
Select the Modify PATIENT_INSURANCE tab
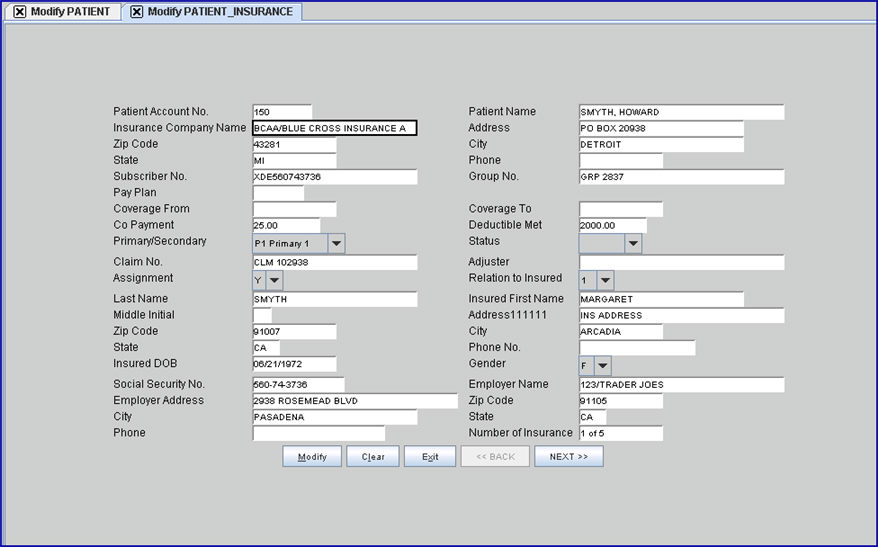pyautogui.click(x=212, y=12)
